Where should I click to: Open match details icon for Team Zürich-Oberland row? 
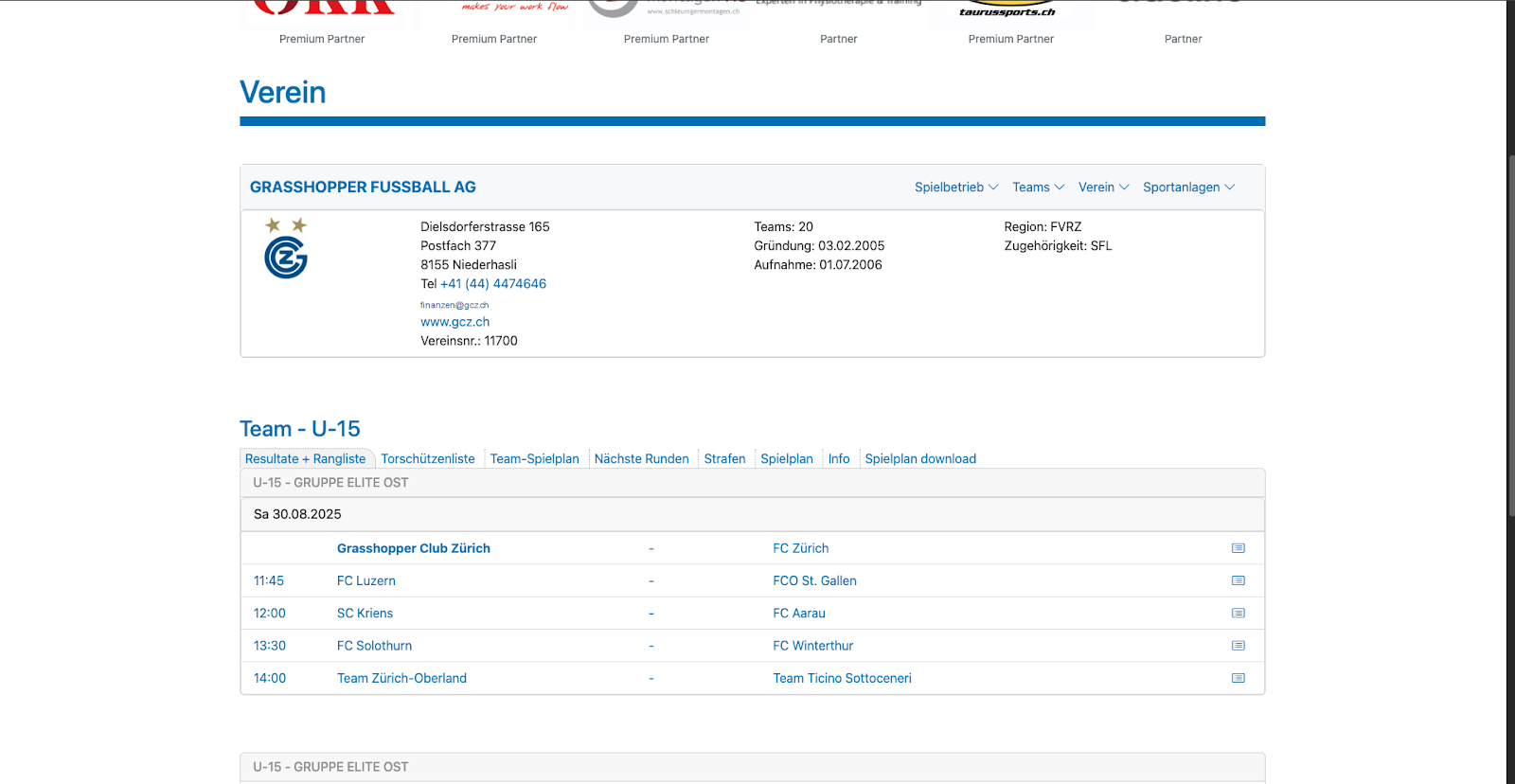click(x=1238, y=678)
